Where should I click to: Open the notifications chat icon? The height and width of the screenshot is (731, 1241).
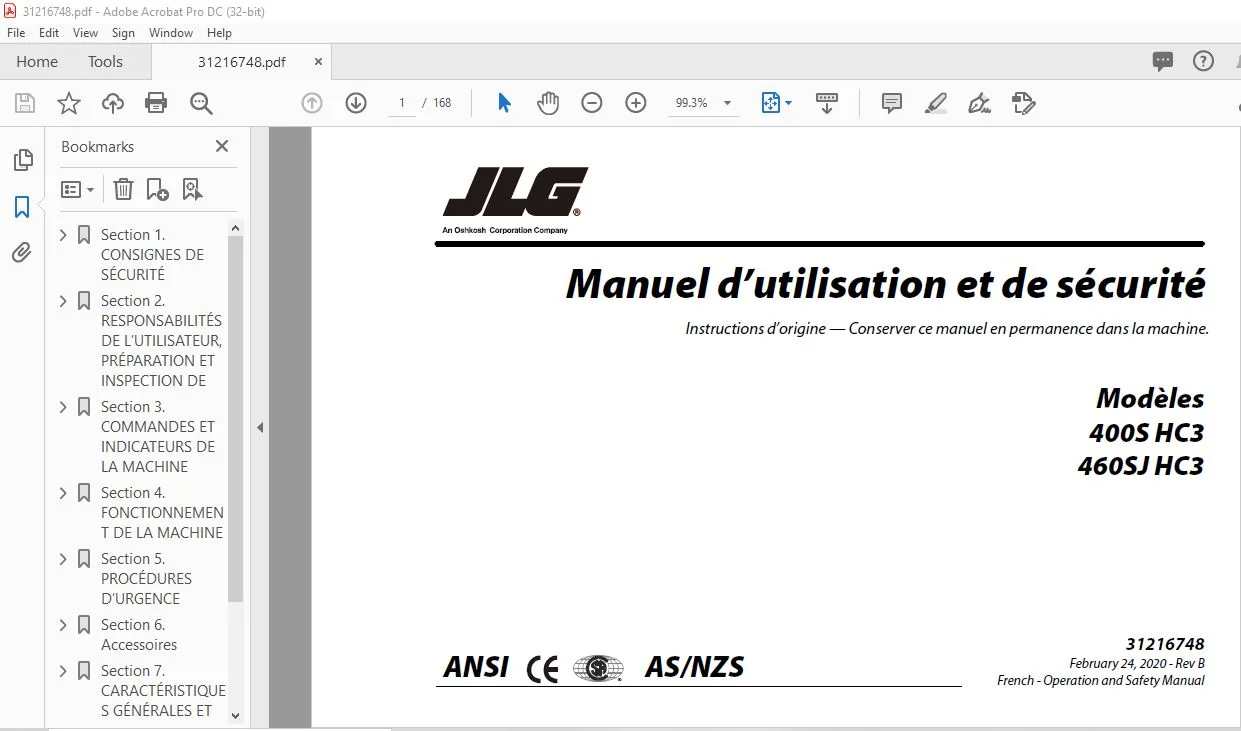pyautogui.click(x=1163, y=61)
